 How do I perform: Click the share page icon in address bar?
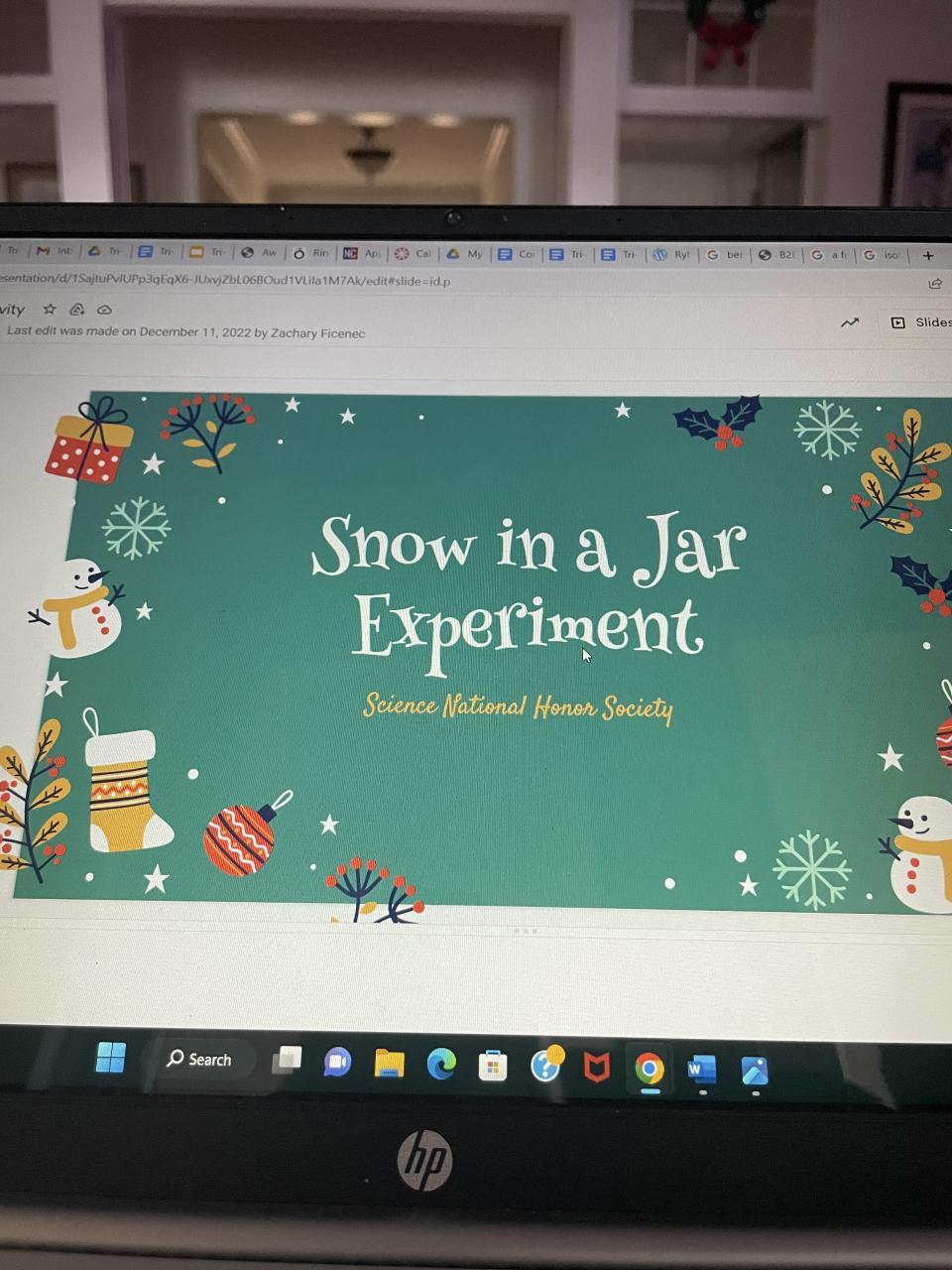coord(934,284)
